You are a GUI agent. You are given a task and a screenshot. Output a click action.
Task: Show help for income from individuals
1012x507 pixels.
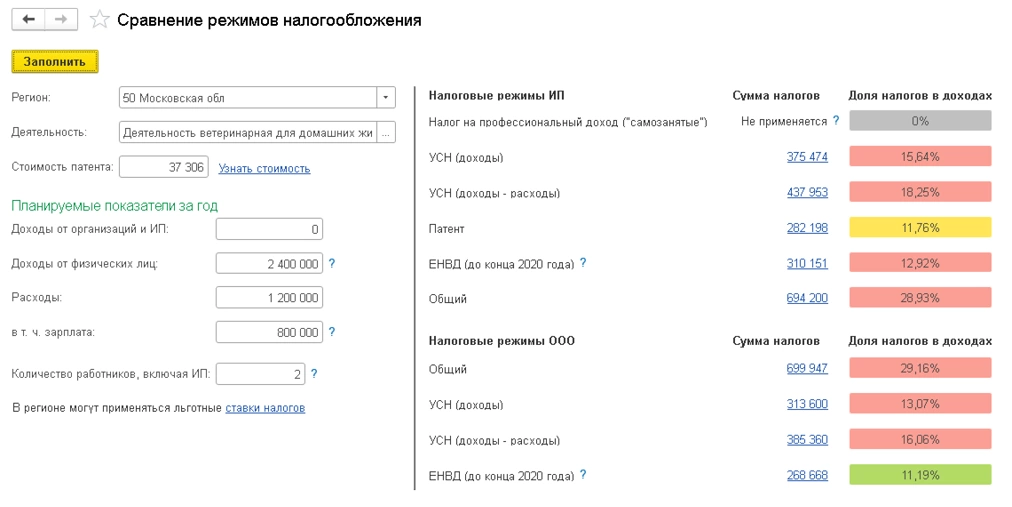332,264
